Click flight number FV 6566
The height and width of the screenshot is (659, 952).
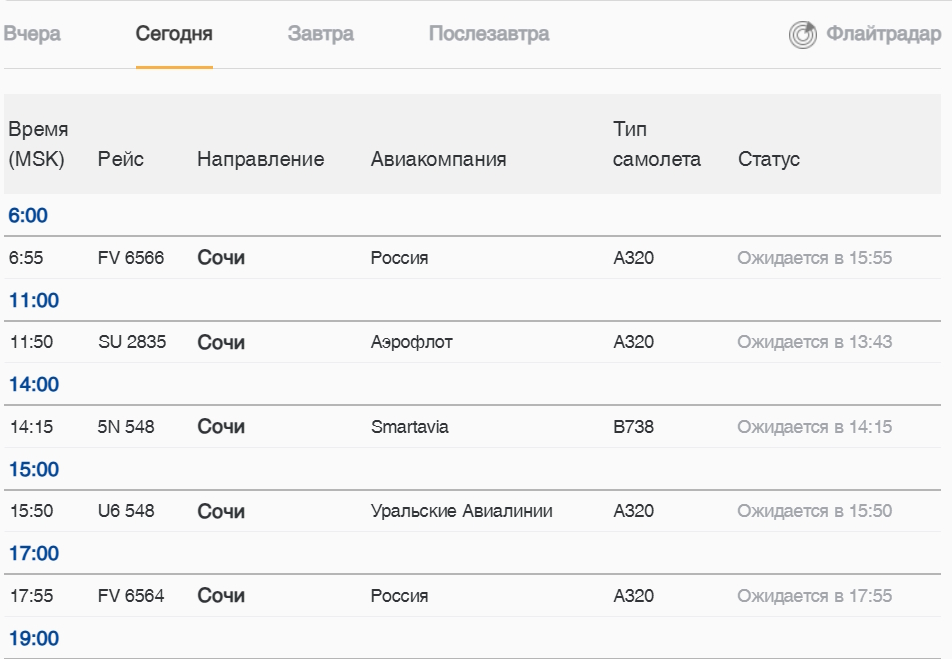point(131,258)
